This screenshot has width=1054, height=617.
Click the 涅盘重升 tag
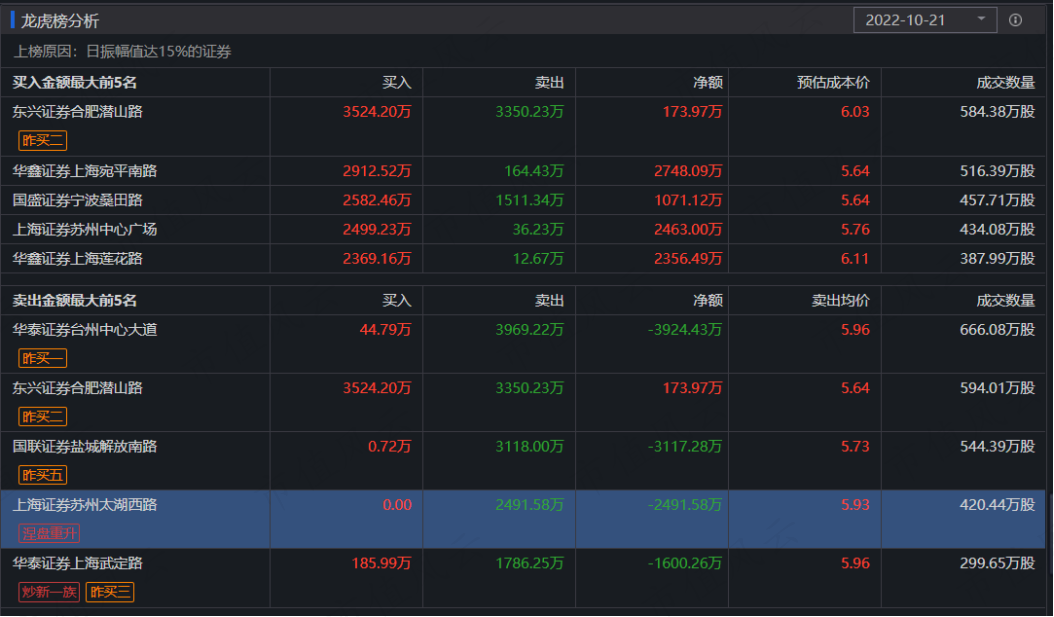[49, 534]
